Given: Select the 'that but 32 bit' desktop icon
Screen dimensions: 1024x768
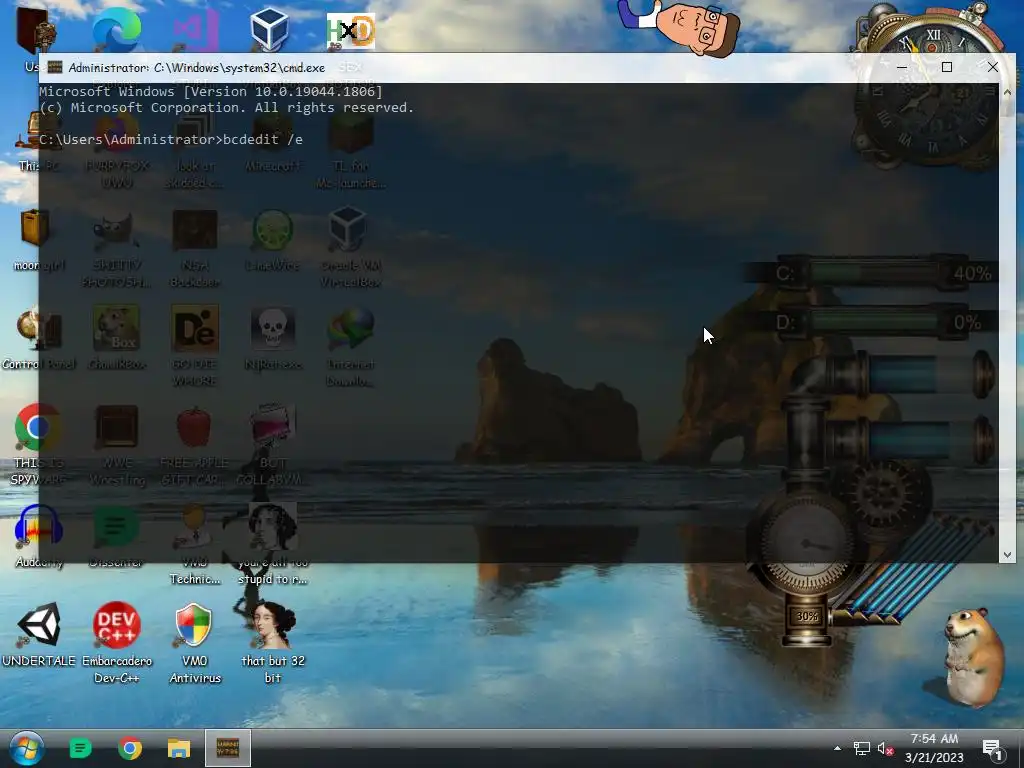Looking at the screenshot, I should 273,643.
